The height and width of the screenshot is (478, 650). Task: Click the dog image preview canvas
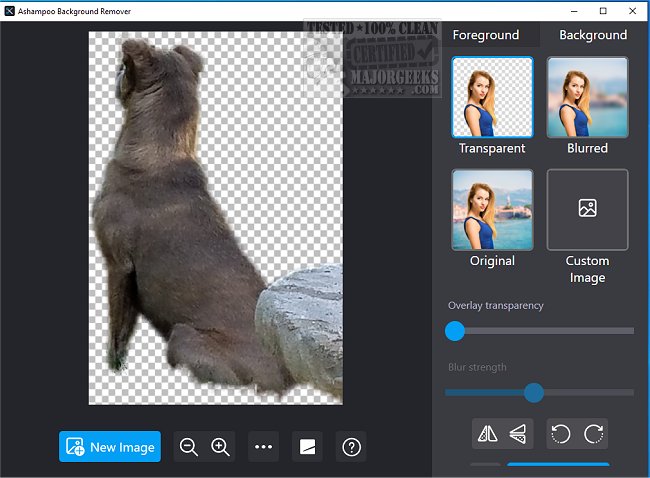point(215,218)
